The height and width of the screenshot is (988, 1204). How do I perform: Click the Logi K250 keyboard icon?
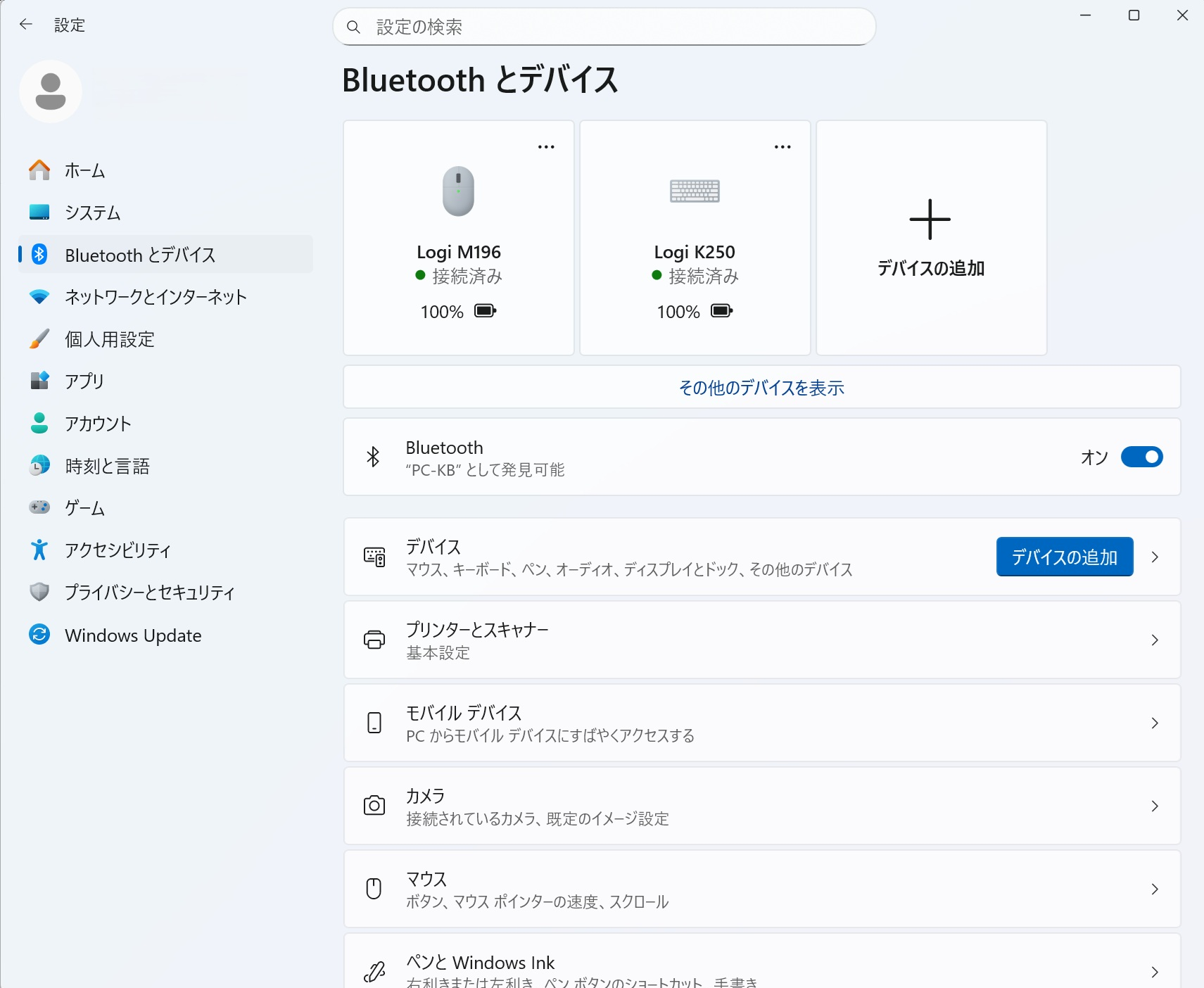(695, 191)
